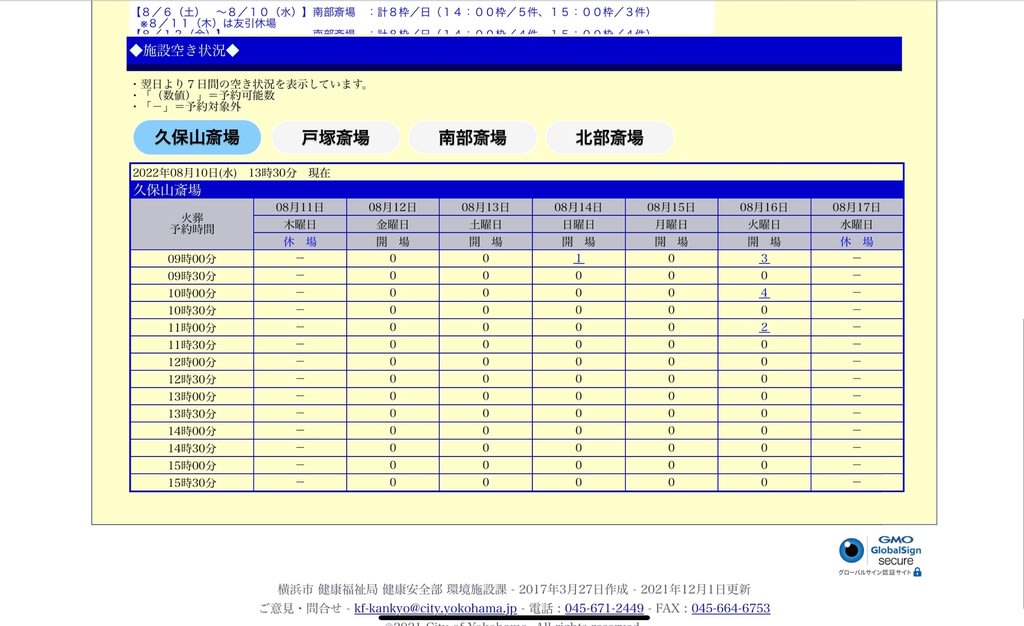This screenshot has height=626, width=1024.
Task: Select the 13時00分 time row label
Action: coord(192,396)
